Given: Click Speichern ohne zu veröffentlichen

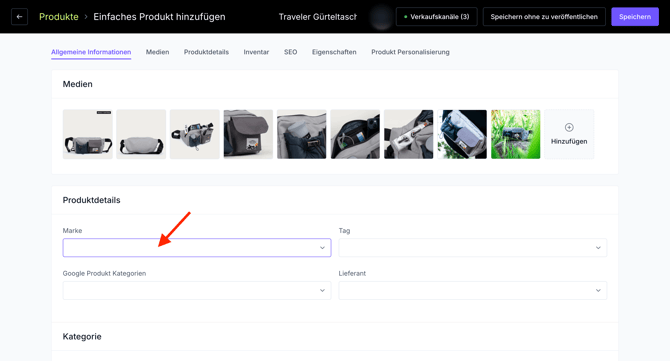Looking at the screenshot, I should [544, 17].
